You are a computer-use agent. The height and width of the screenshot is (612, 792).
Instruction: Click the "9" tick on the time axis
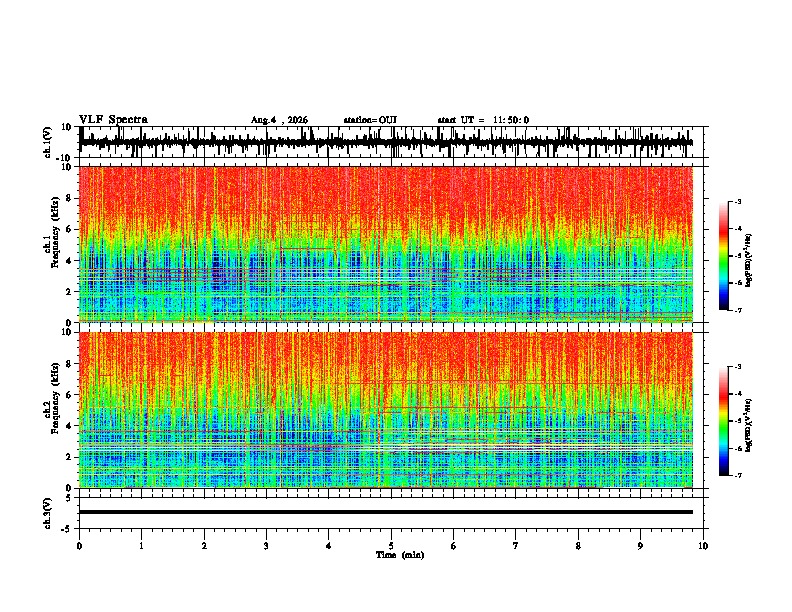point(640,546)
